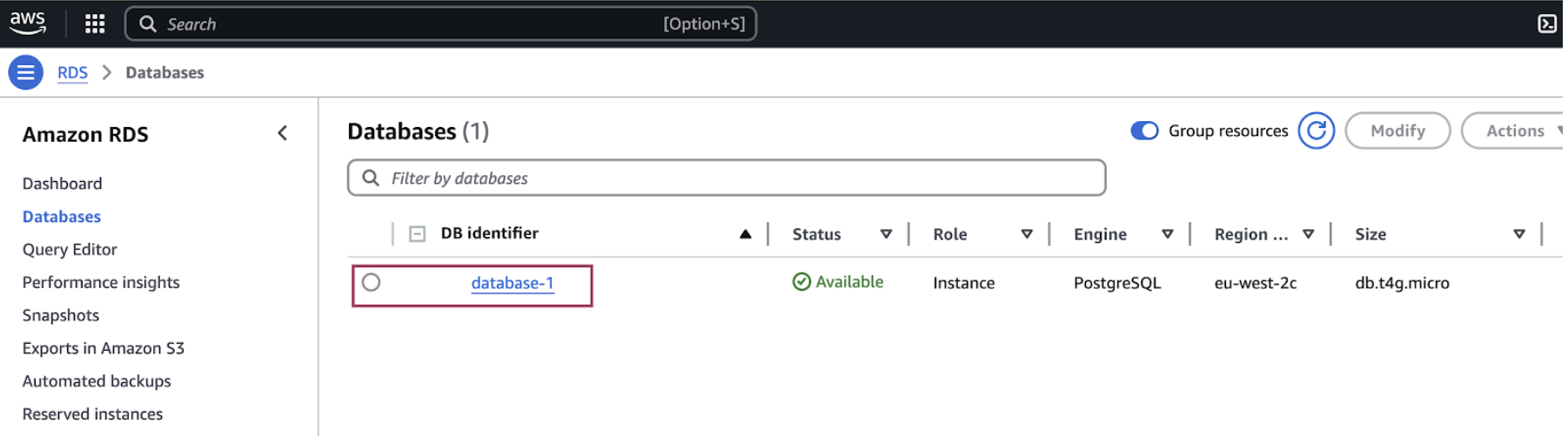
Task: Open the Size column sort arrow
Action: [x=1519, y=234]
